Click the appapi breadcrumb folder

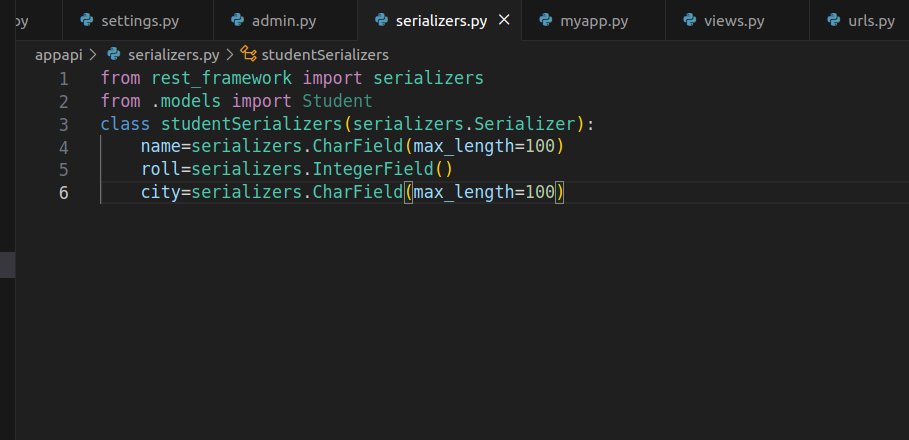pos(59,55)
